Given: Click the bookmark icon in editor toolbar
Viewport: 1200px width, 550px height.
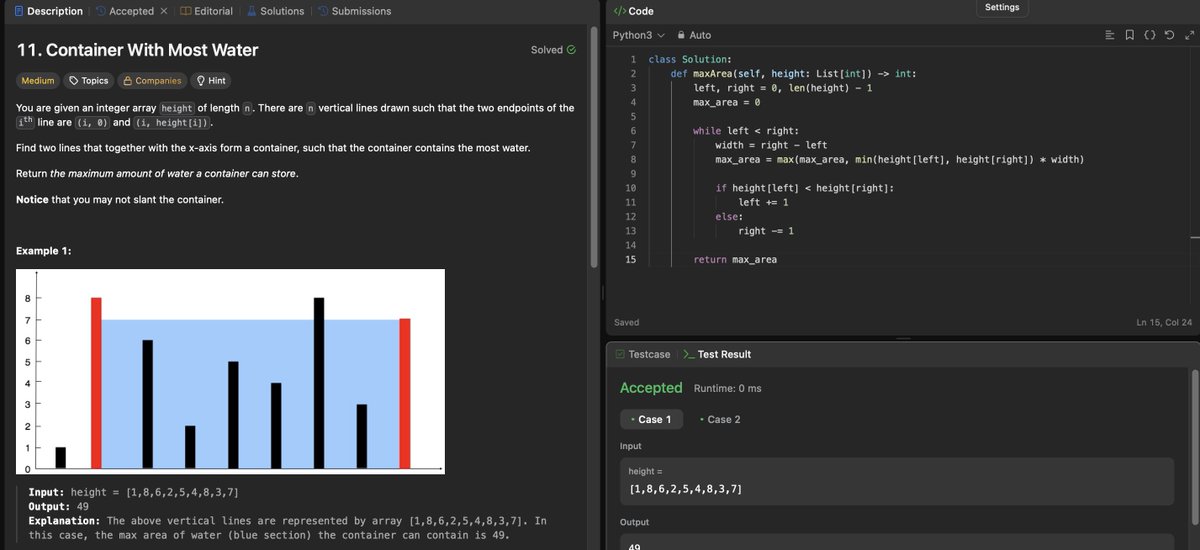Looking at the screenshot, I should pyautogui.click(x=1129, y=35).
